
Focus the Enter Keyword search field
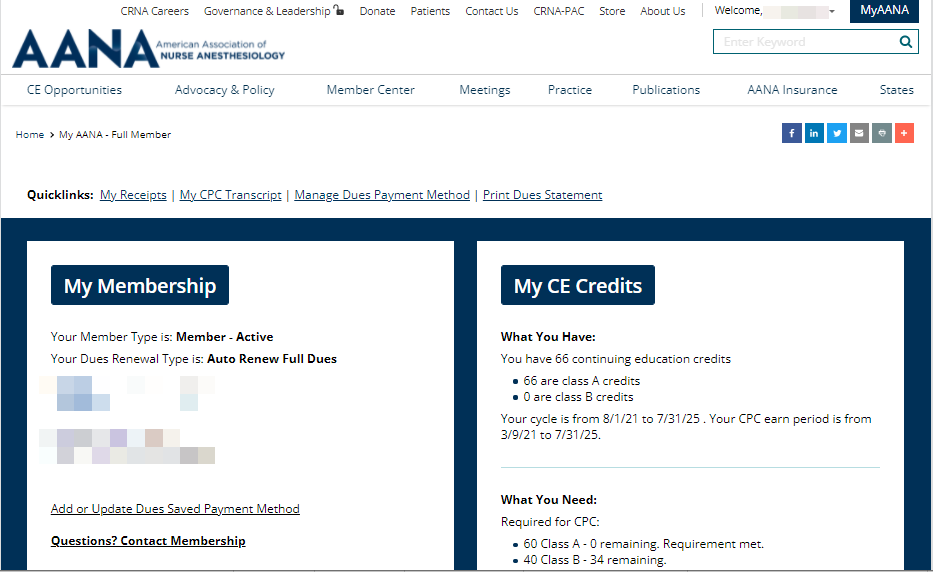click(x=803, y=42)
